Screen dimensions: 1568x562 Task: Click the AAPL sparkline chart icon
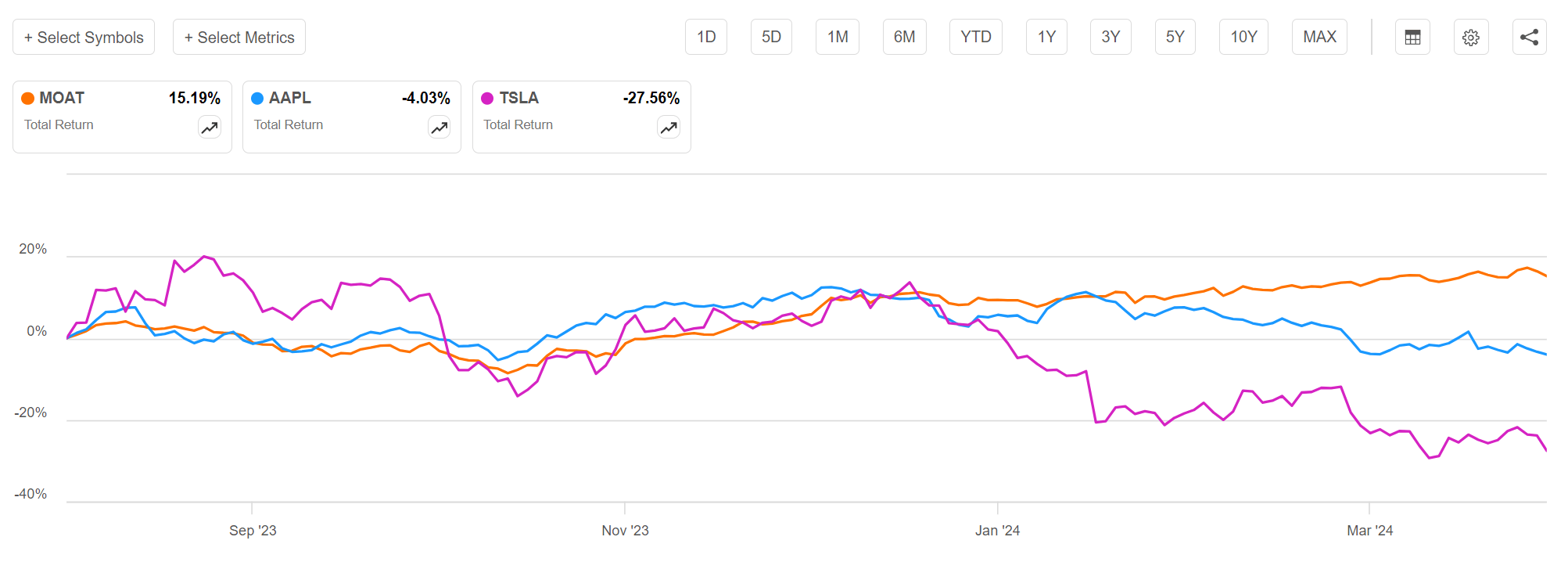[439, 127]
